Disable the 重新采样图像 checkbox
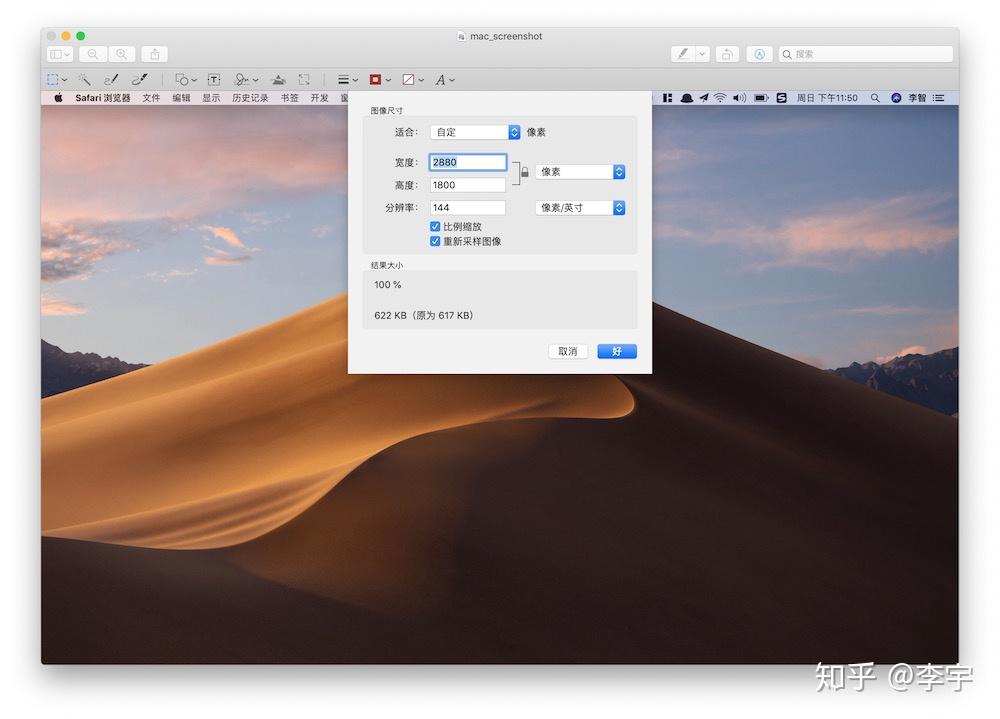The image size is (1000, 719). click(x=435, y=241)
